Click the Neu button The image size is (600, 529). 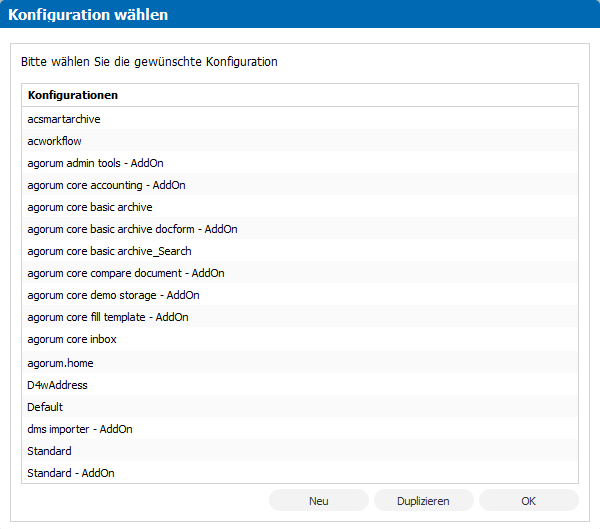[x=319, y=500]
